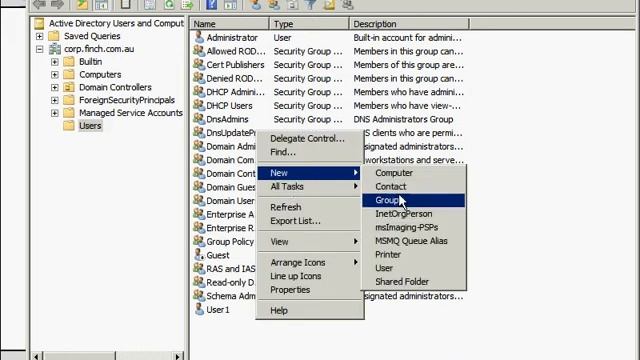Viewport: 640px width, 360px height.
Task: Click the Back arrow toolbar icon
Action: coord(39,4)
